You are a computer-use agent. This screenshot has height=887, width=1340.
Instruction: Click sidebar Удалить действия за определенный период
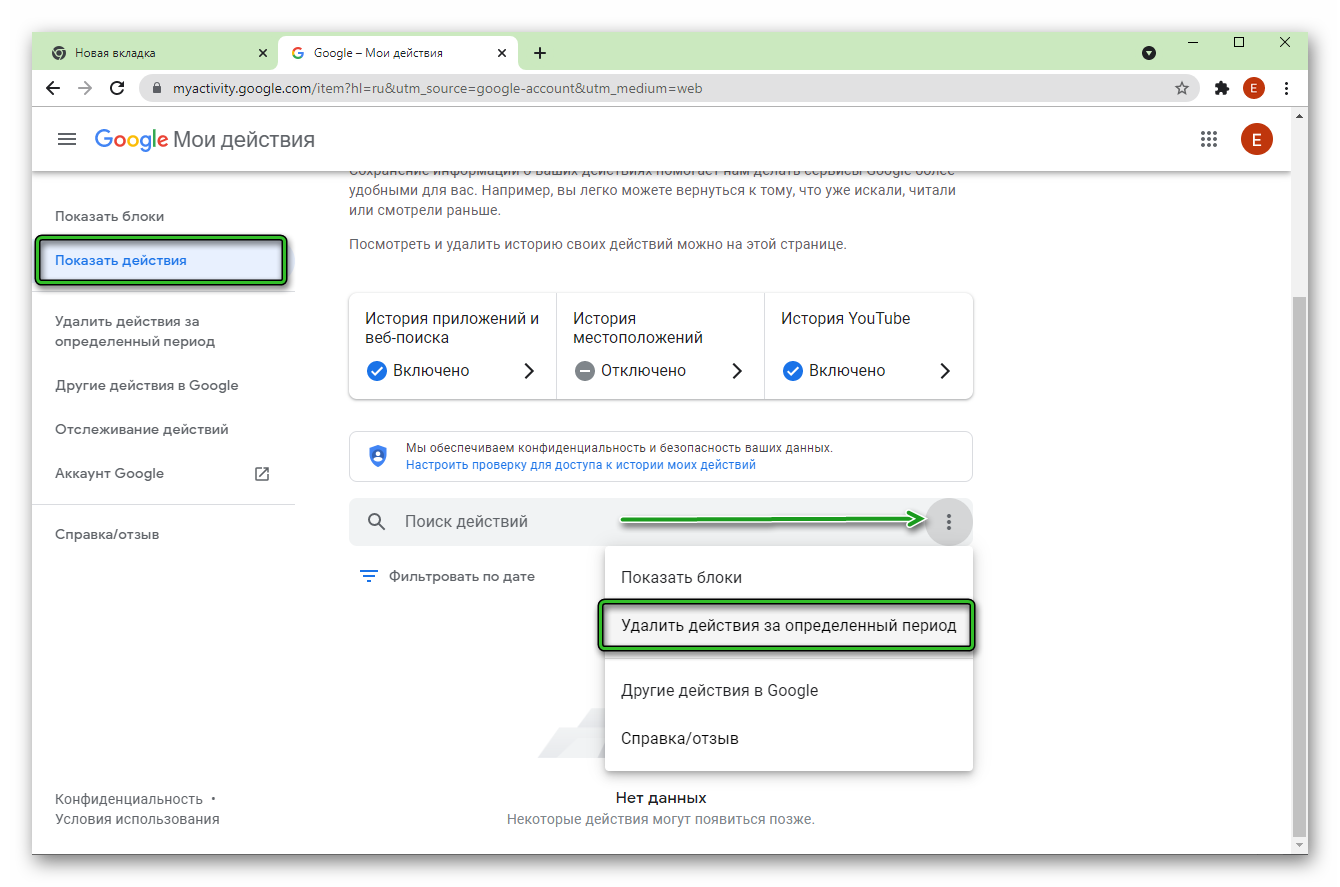pyautogui.click(x=135, y=331)
